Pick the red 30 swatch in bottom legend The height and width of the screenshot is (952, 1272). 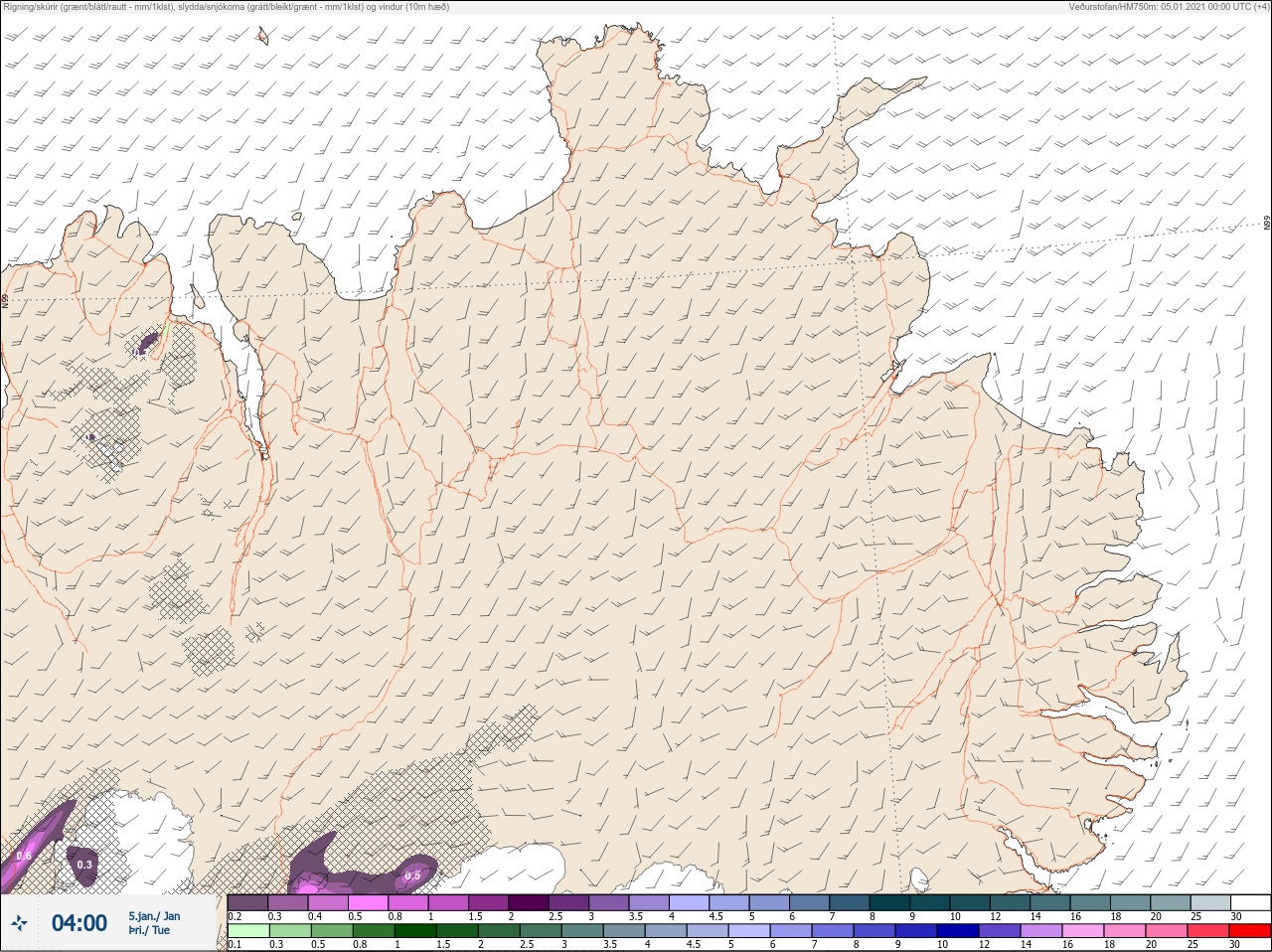tap(1250, 931)
